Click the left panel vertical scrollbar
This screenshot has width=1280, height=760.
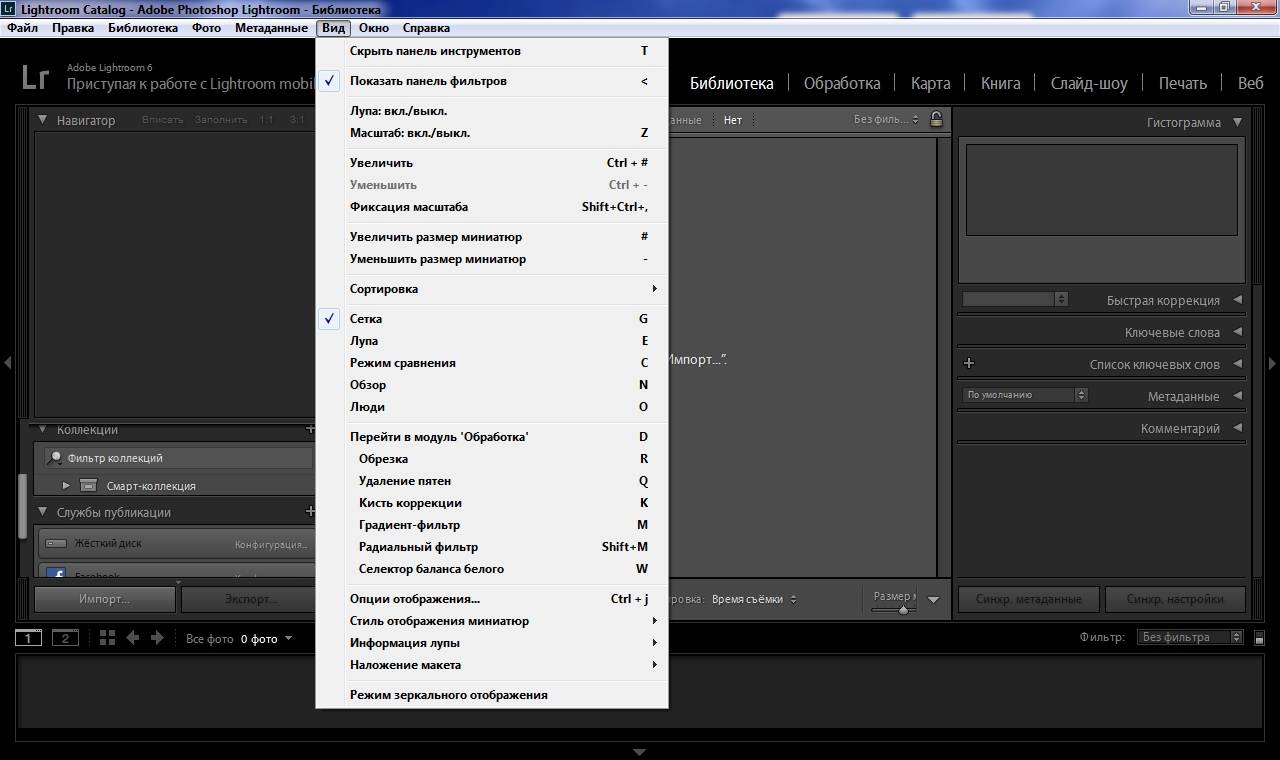[x=22, y=505]
